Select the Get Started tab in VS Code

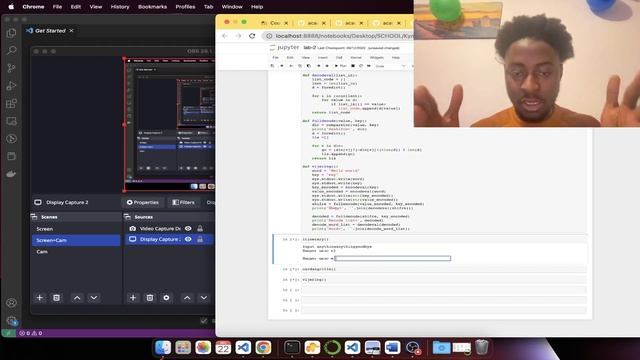pyautogui.click(x=50, y=31)
